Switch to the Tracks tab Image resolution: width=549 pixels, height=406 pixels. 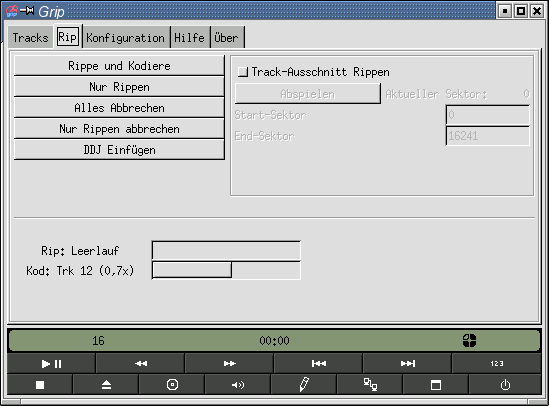tap(30, 37)
